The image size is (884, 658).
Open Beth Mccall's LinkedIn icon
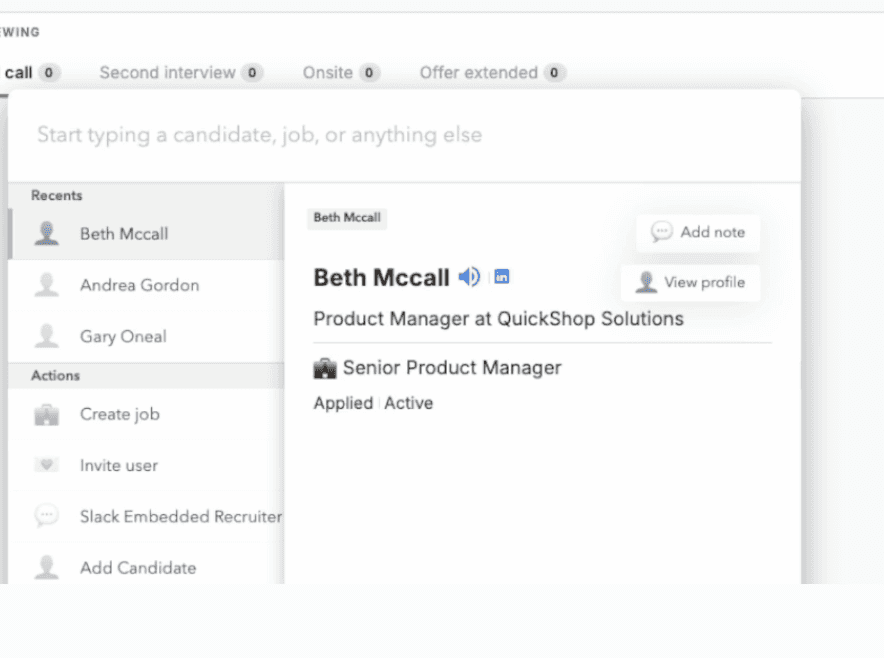pos(502,277)
